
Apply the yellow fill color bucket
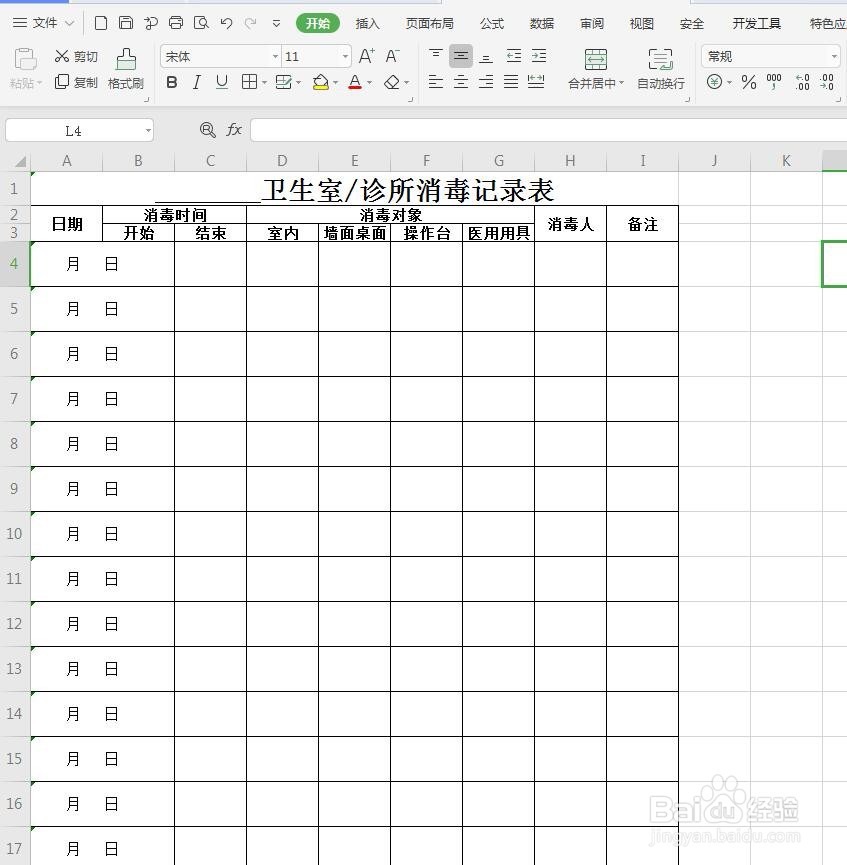pyautogui.click(x=321, y=82)
